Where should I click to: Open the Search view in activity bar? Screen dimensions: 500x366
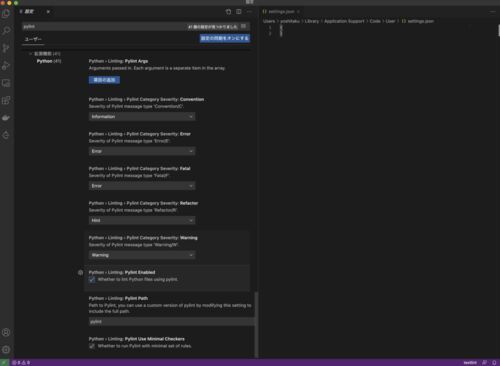point(6,31)
